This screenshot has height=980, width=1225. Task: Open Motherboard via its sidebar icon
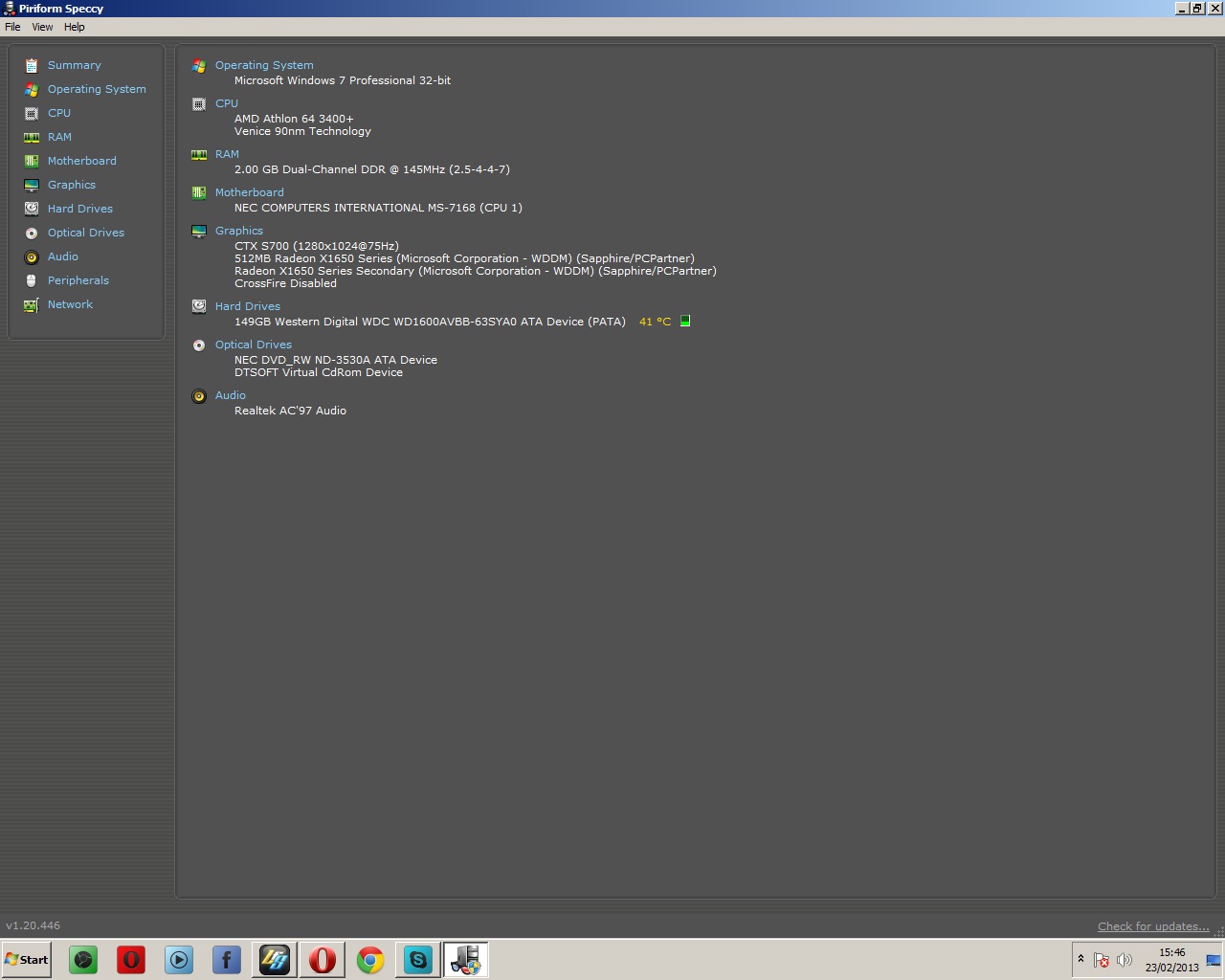point(32,162)
